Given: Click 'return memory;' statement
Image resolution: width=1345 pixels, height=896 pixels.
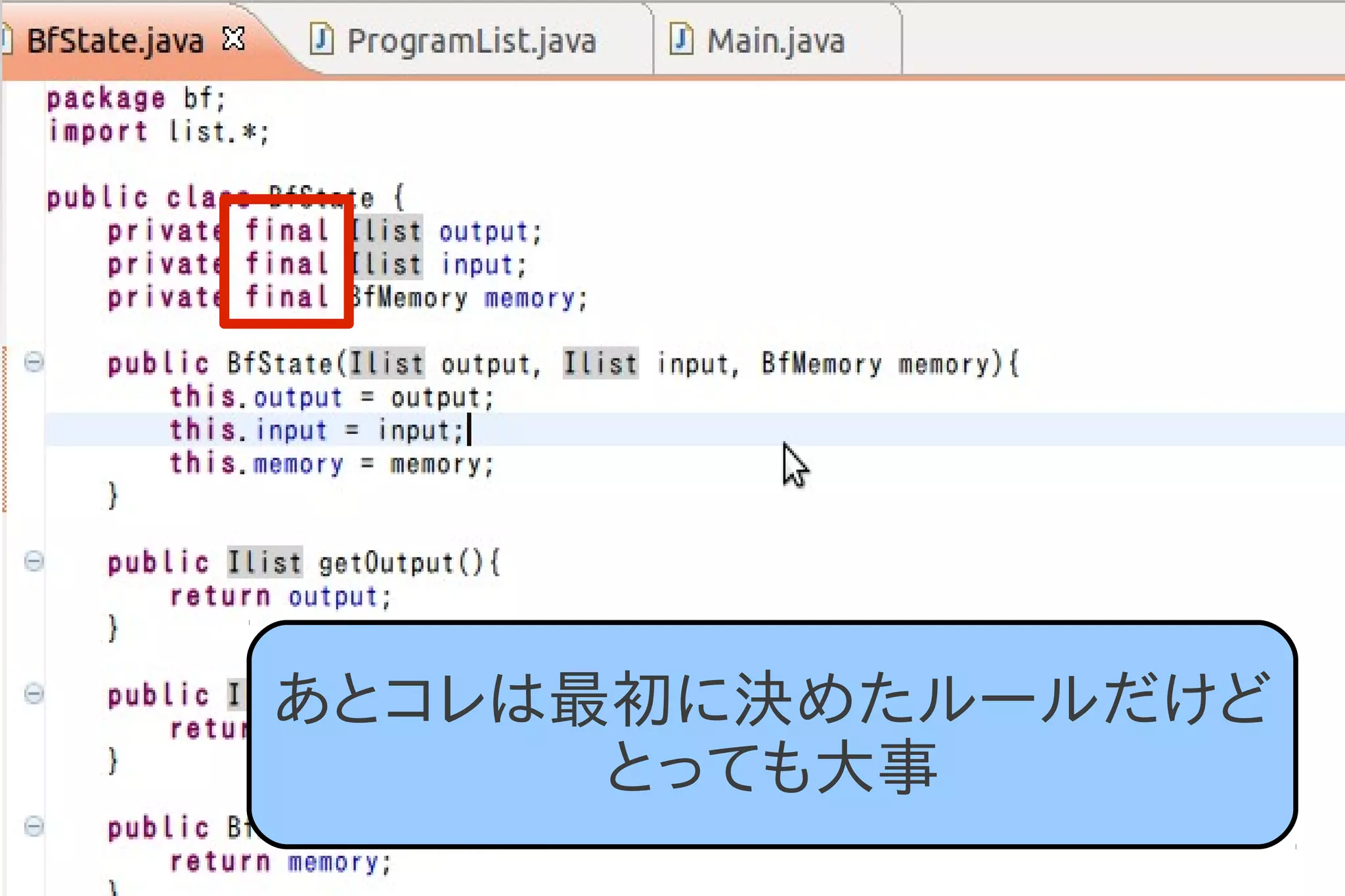Looking at the screenshot, I should [280, 862].
